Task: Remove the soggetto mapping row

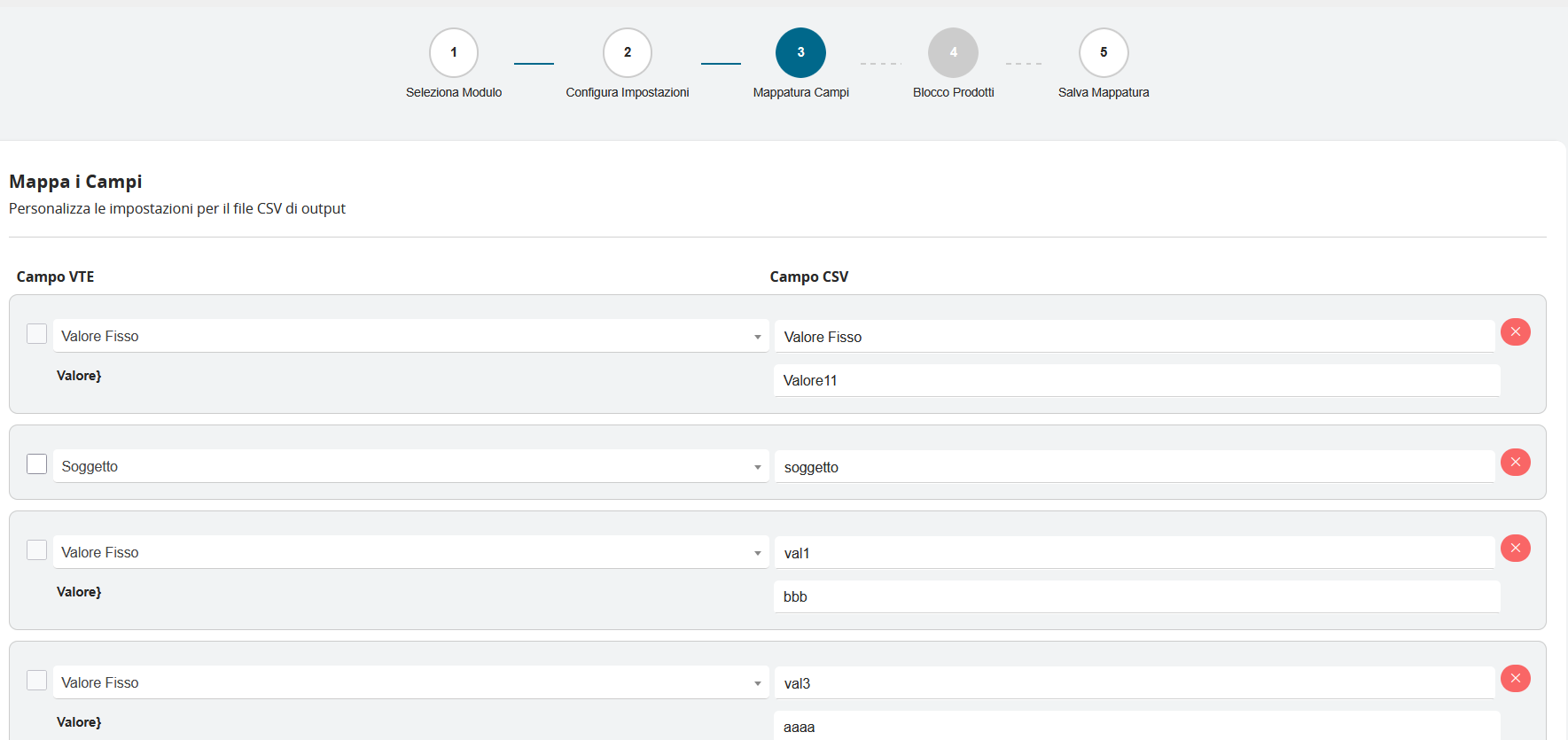Action: click(x=1515, y=463)
